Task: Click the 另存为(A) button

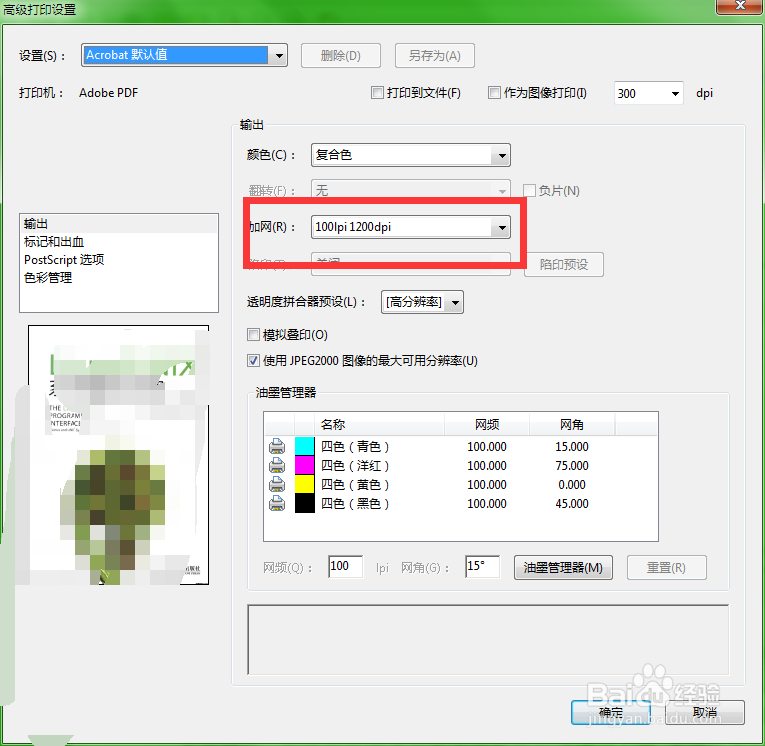Action: (434, 56)
